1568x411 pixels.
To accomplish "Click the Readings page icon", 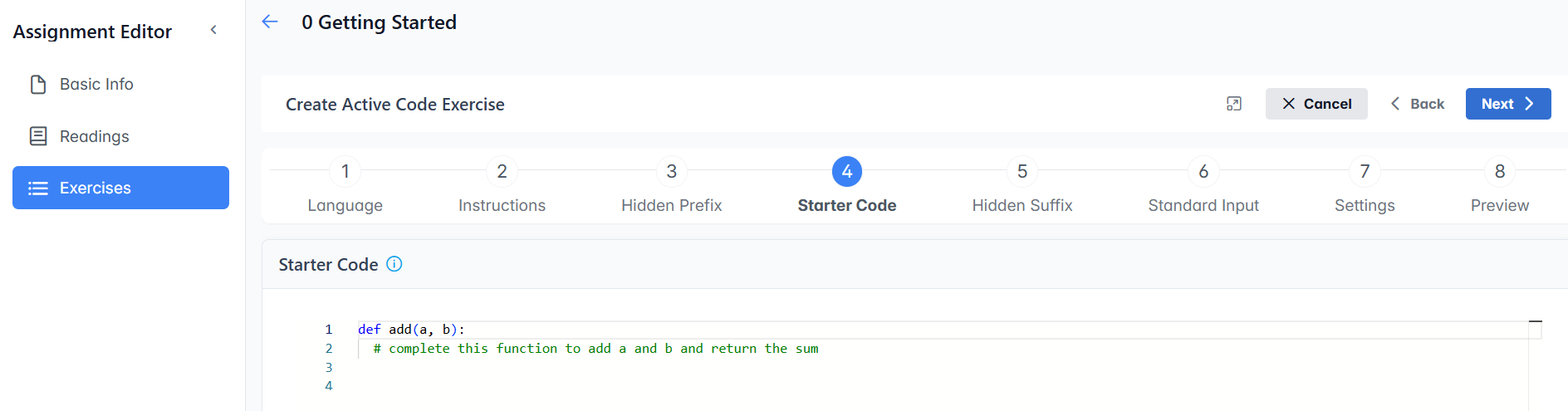I will tap(38, 136).
